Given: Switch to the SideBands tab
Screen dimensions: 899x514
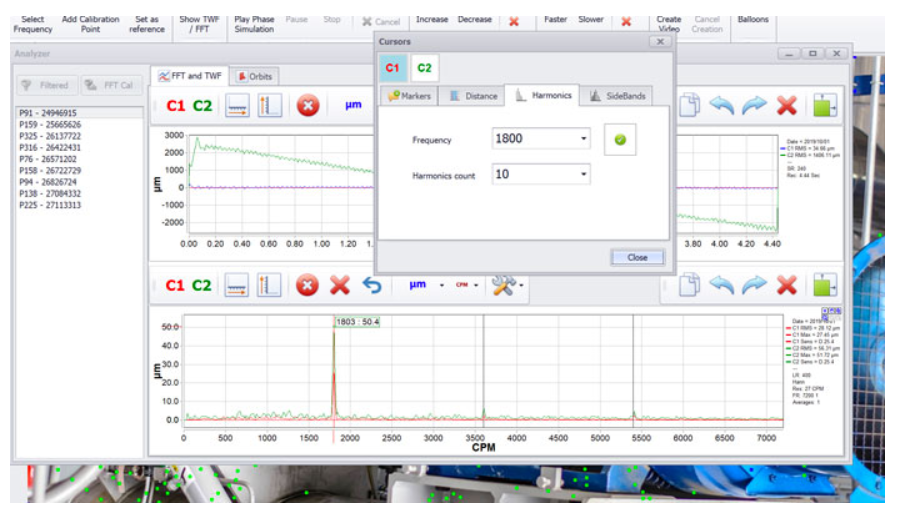Looking at the screenshot, I should (618, 96).
